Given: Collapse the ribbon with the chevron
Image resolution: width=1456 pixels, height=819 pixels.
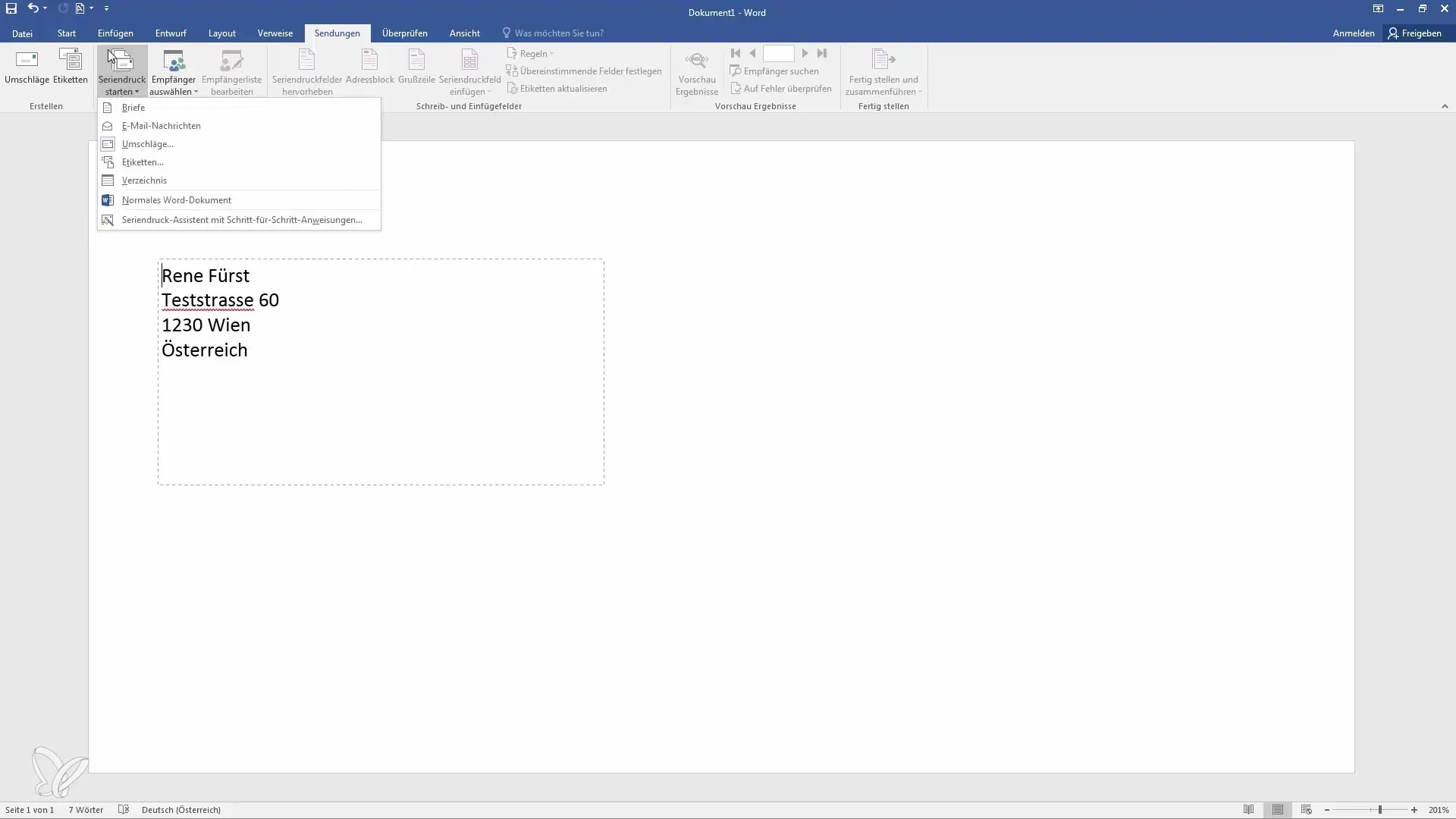Looking at the screenshot, I should pos(1445,106).
